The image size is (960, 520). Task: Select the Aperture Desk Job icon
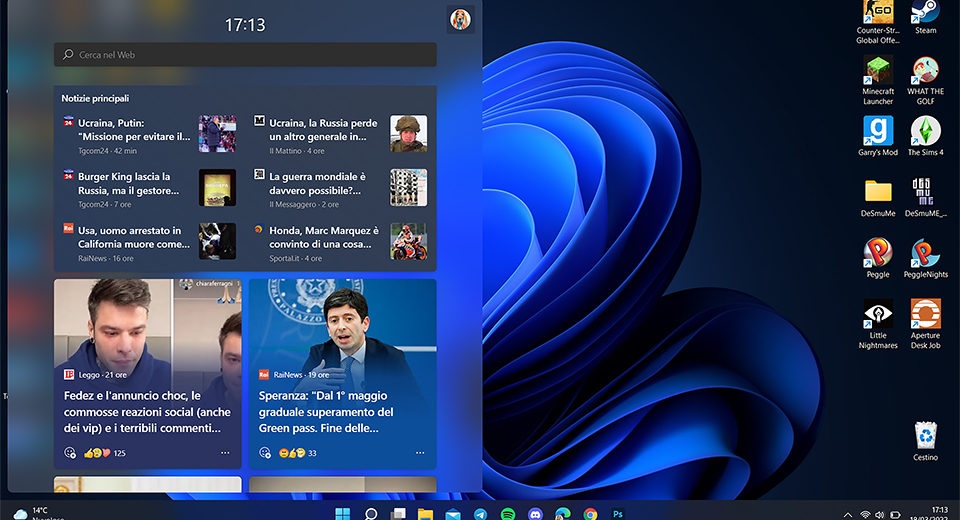pos(925,315)
